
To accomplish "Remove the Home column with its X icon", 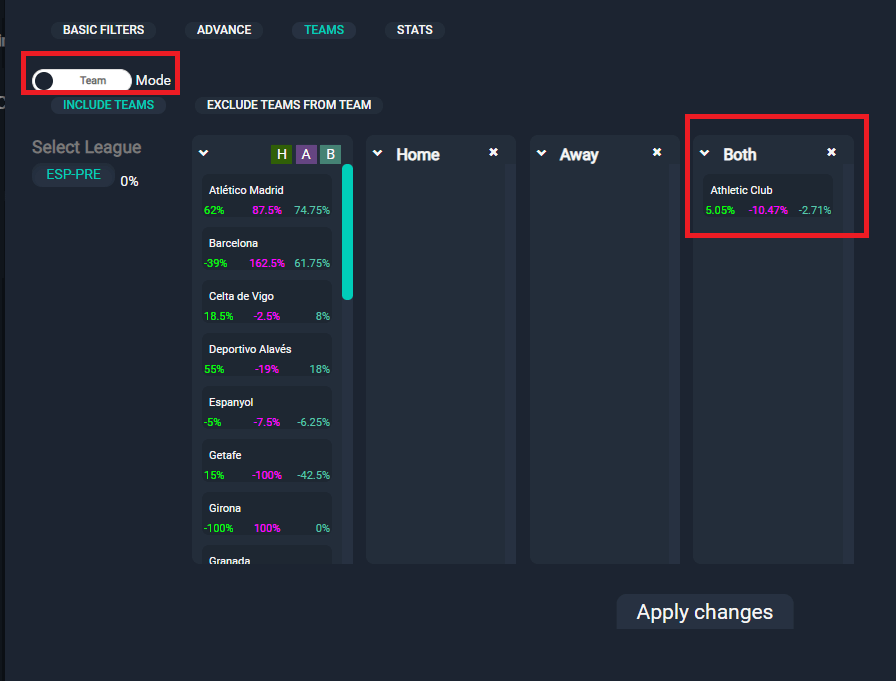I will pyautogui.click(x=493, y=152).
